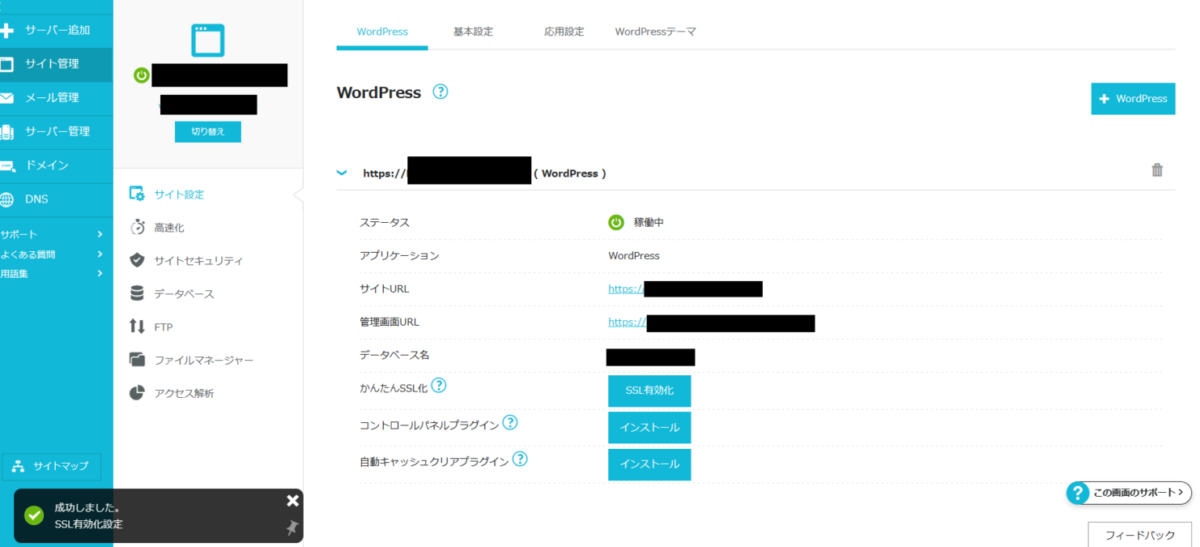Switch to the 基本設定 tab

pos(473,32)
